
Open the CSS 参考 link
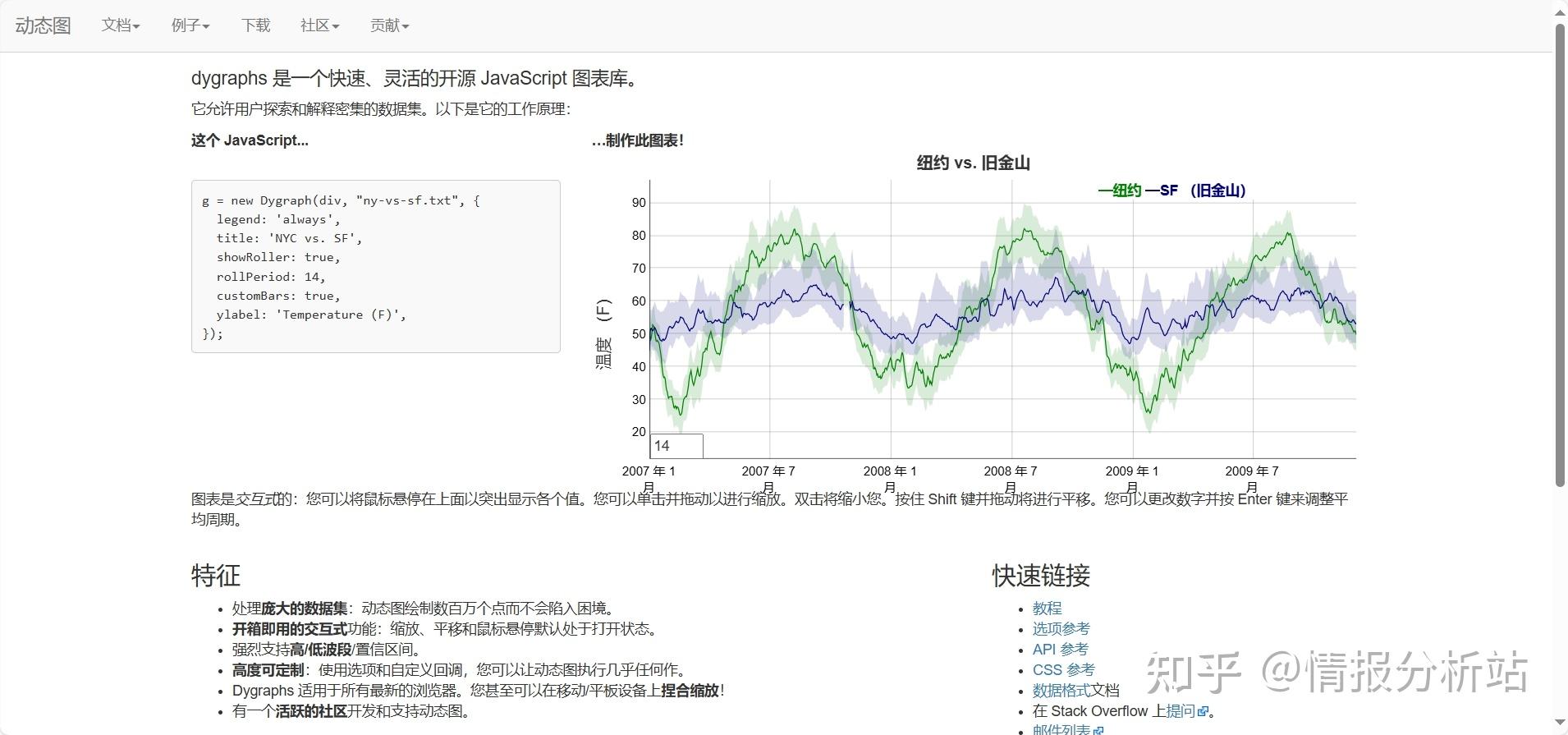pos(1063,670)
